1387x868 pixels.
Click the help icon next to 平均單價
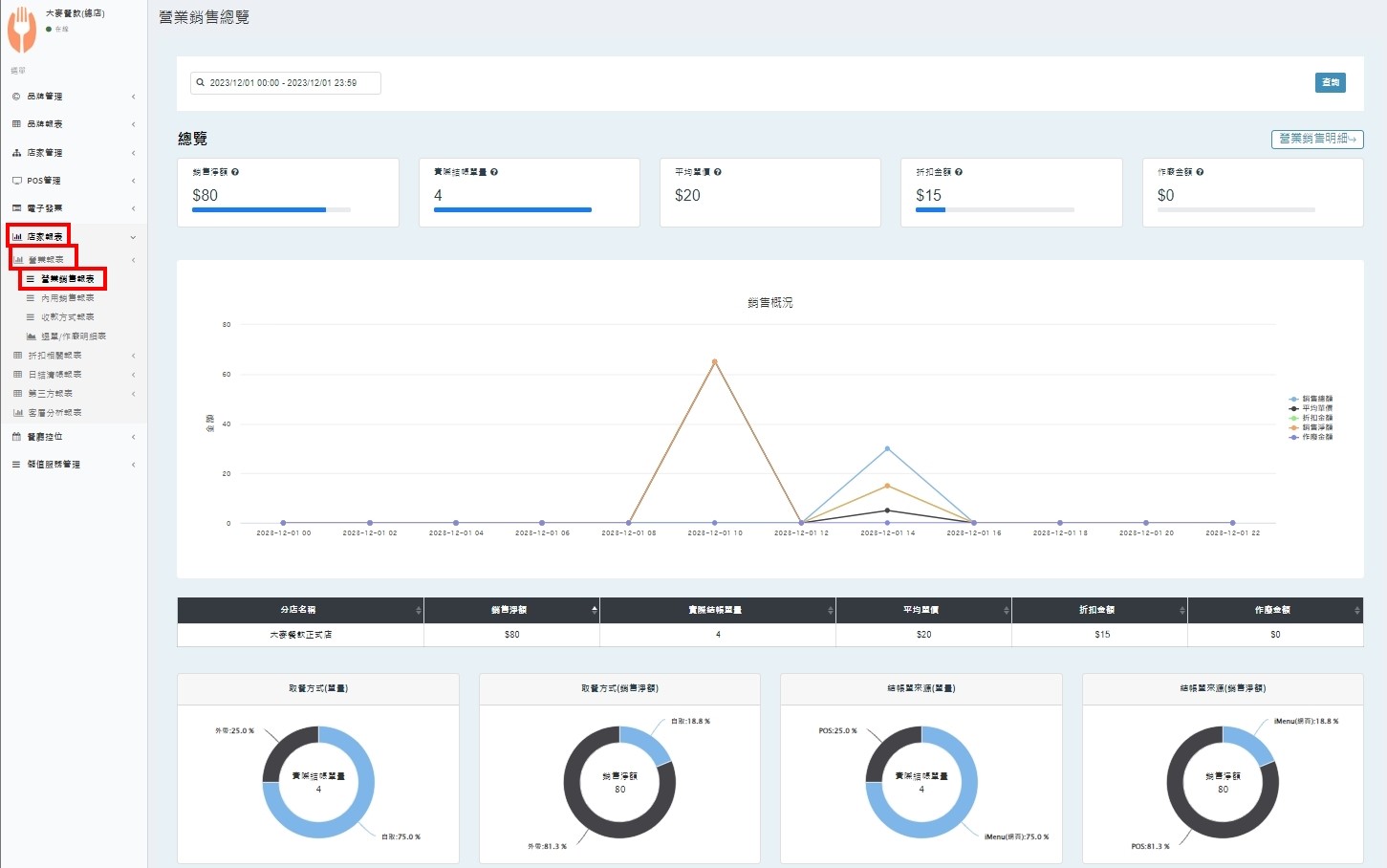tap(718, 172)
